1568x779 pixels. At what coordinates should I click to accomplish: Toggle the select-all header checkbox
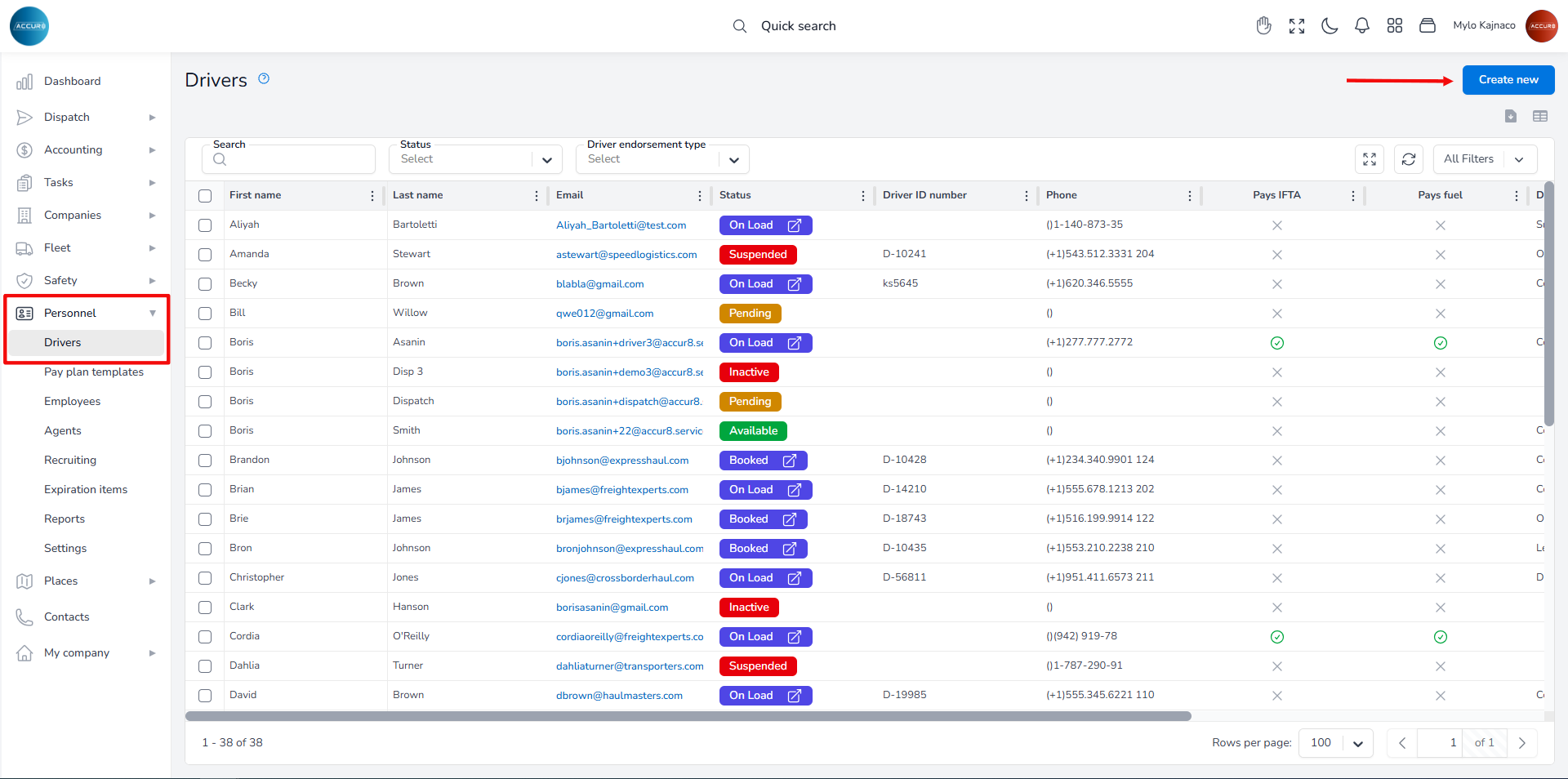(205, 196)
